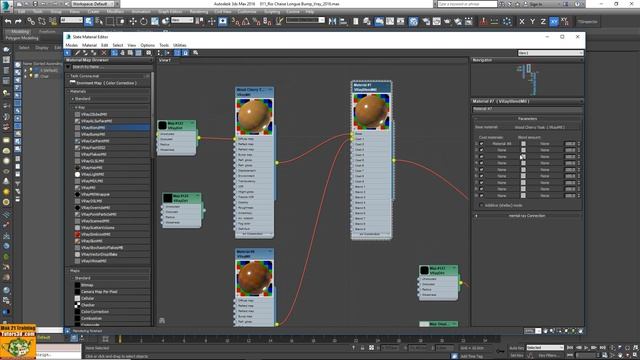The width and height of the screenshot is (640, 360).
Task: Select the Slate editor Select Tool arrow
Action: coord(68,53)
